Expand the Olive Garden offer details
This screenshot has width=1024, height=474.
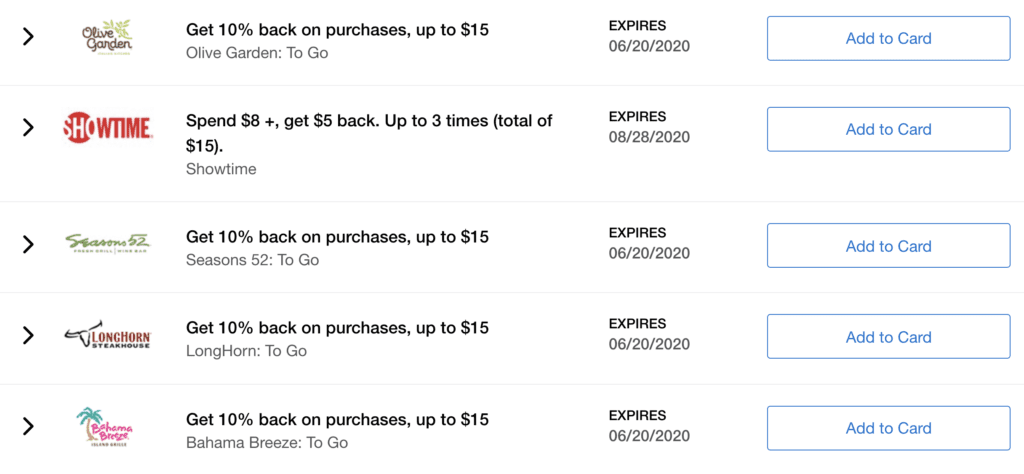pos(27,37)
